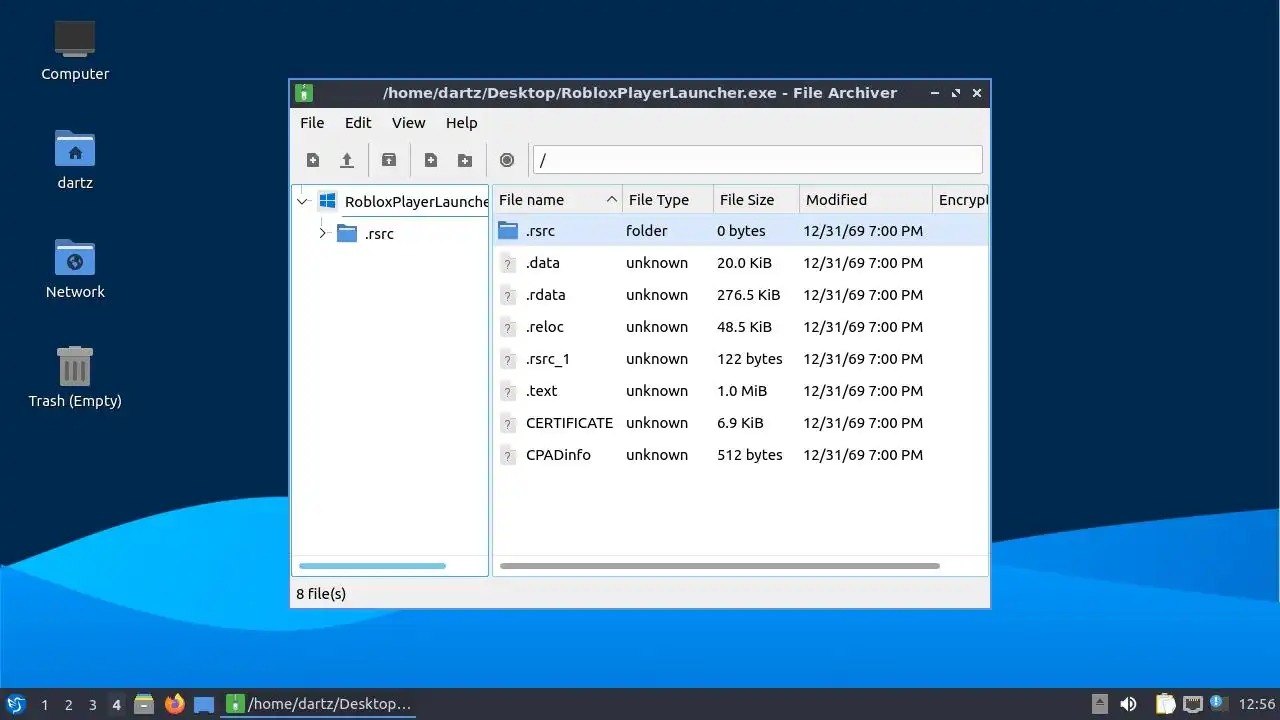Click the .rsrc folder icon in the file list
Image resolution: width=1280 pixels, height=720 pixels.
click(x=508, y=230)
